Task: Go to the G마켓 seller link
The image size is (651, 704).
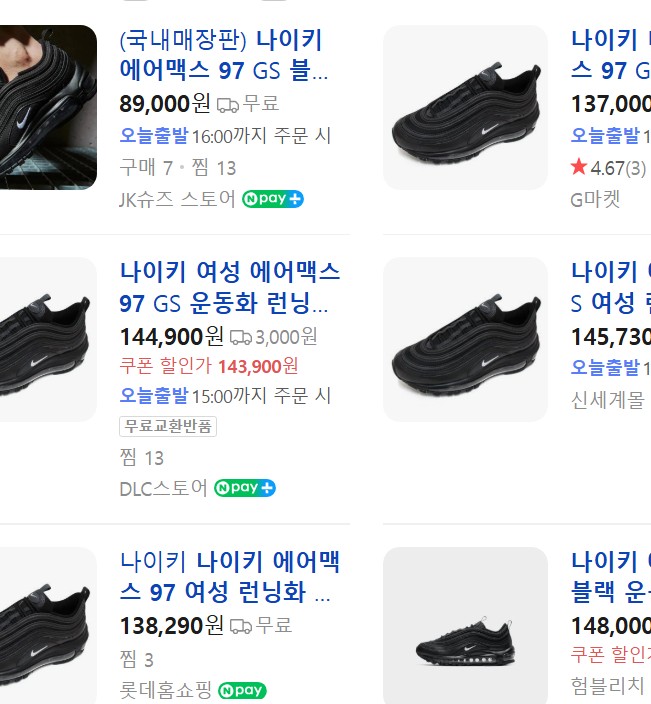Action: point(595,199)
